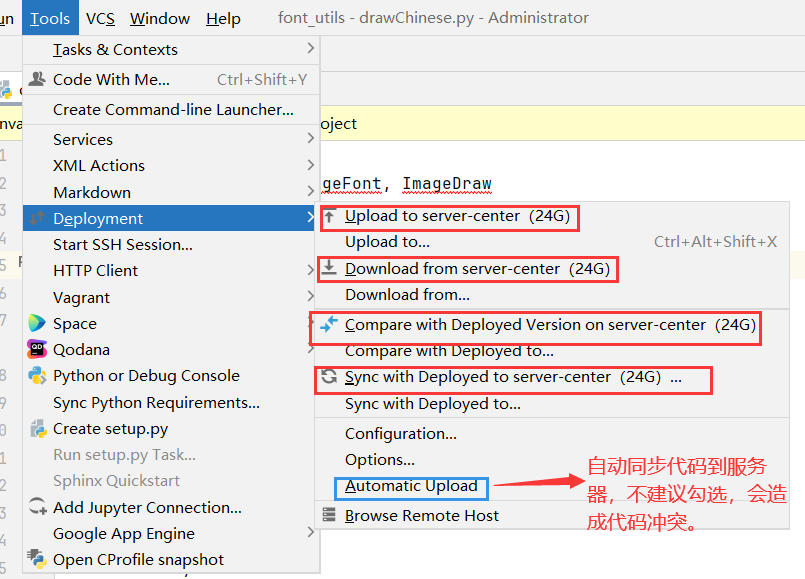Click the Code With Me people icon

[x=36, y=79]
